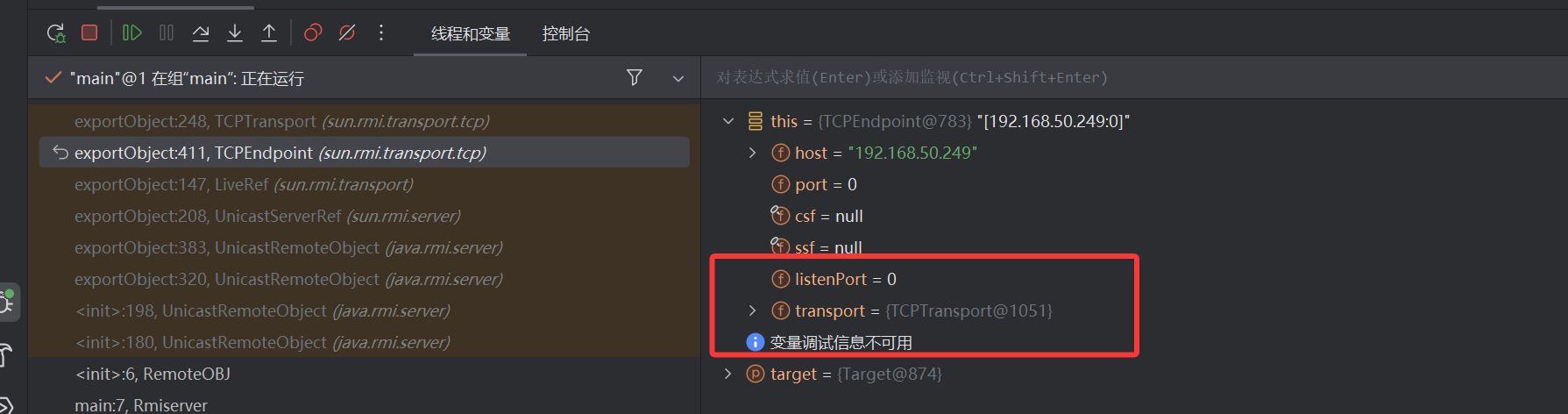Click the Step Out arrow
The image size is (1568, 414).
269,33
